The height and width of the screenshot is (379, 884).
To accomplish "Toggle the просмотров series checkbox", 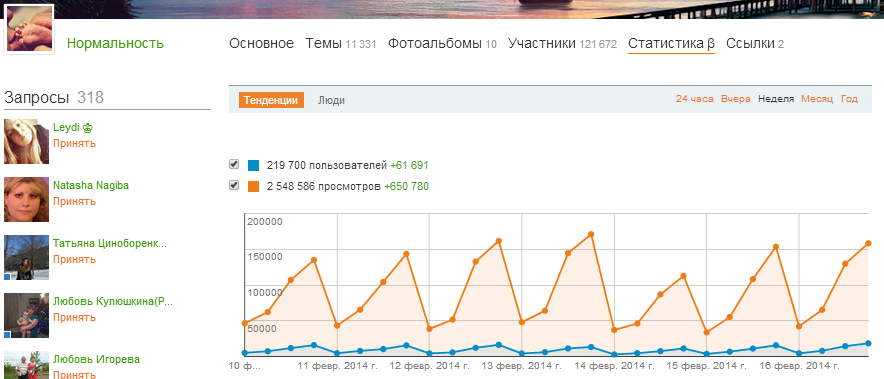I will [234, 186].
